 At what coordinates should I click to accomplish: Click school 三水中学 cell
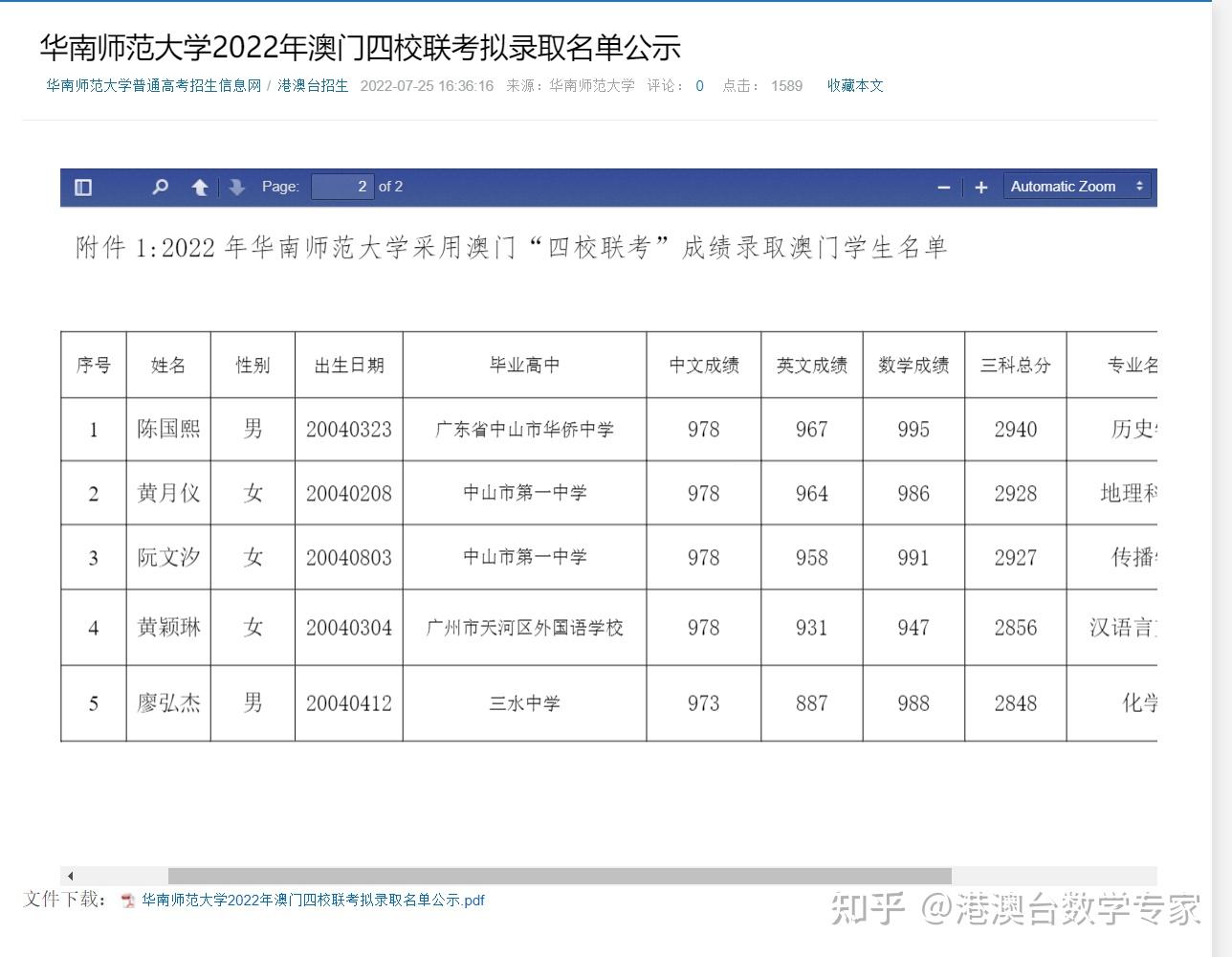(524, 703)
